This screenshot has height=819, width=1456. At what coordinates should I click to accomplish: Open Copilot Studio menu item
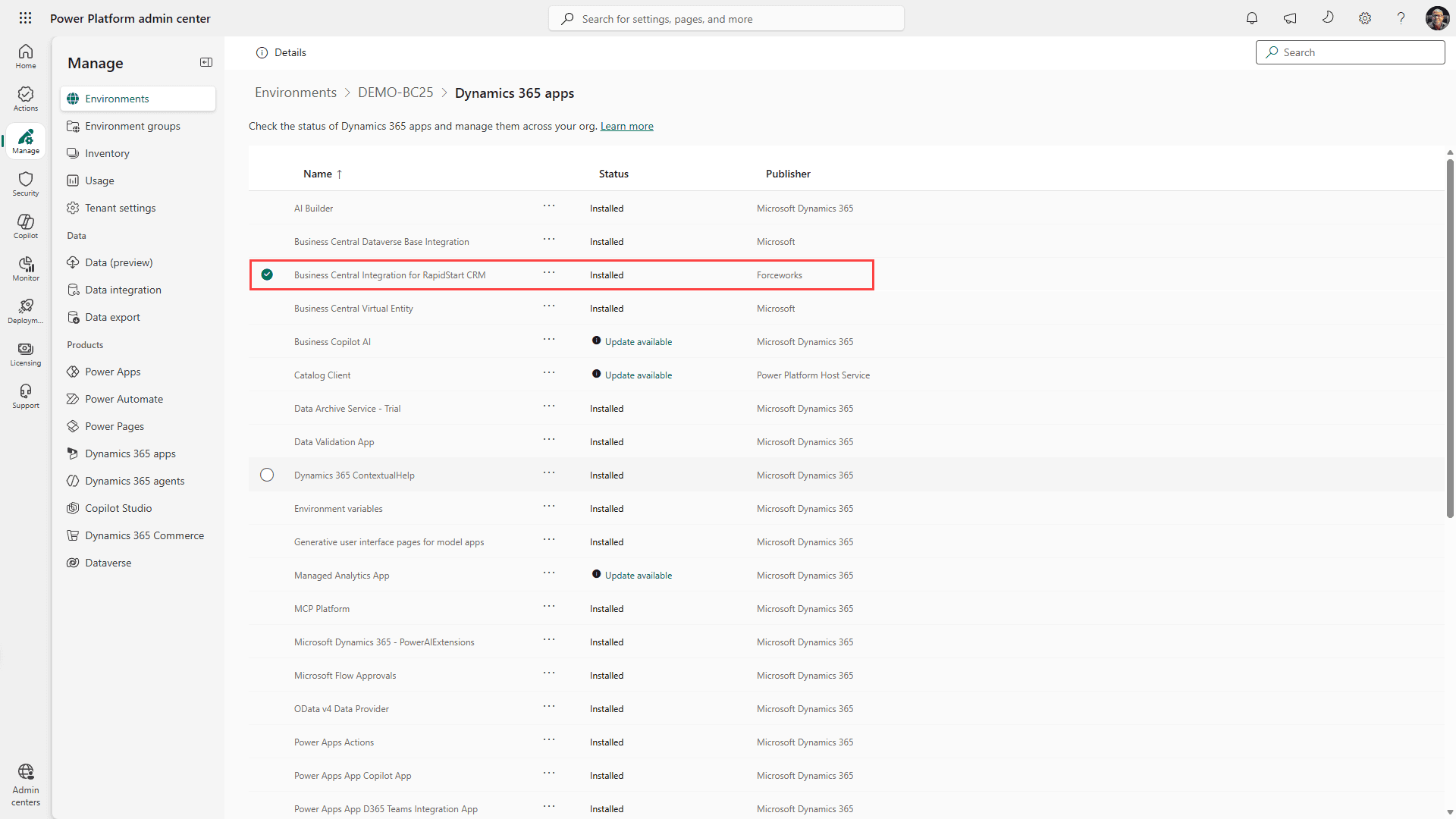[138, 508]
